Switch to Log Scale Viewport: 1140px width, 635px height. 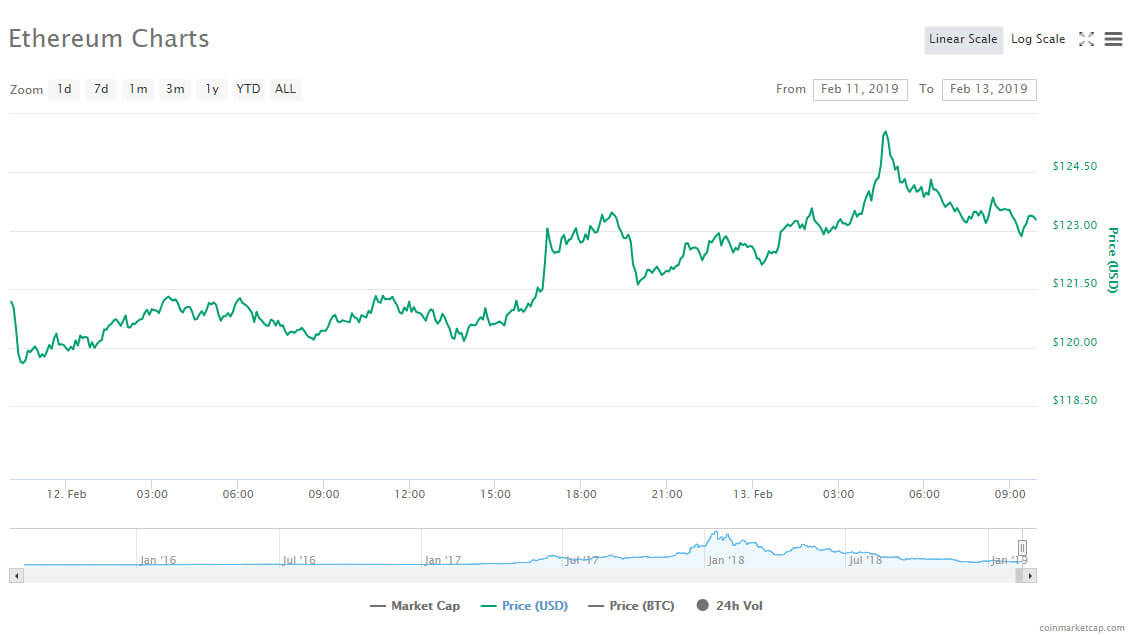pyautogui.click(x=1037, y=39)
